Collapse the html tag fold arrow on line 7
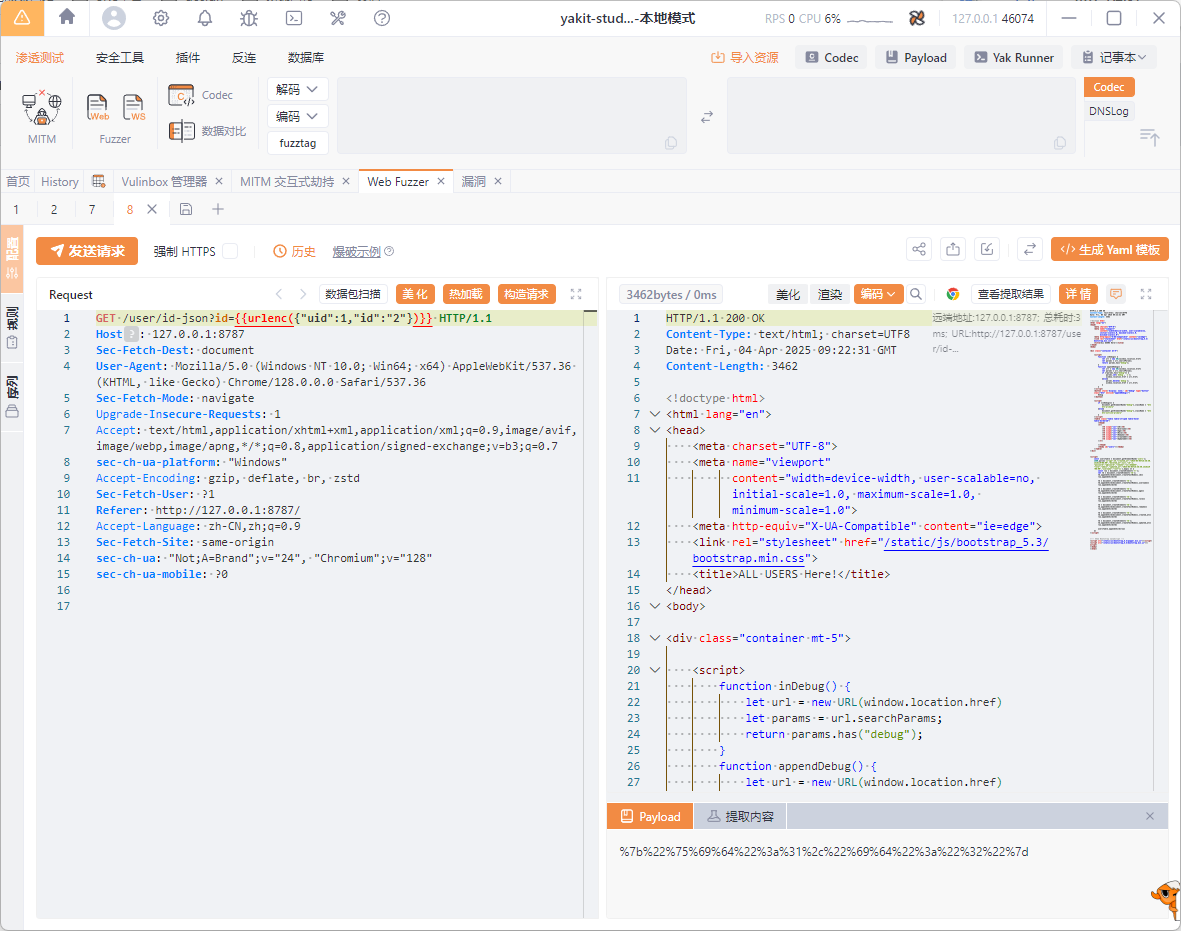The image size is (1181, 931). point(655,414)
